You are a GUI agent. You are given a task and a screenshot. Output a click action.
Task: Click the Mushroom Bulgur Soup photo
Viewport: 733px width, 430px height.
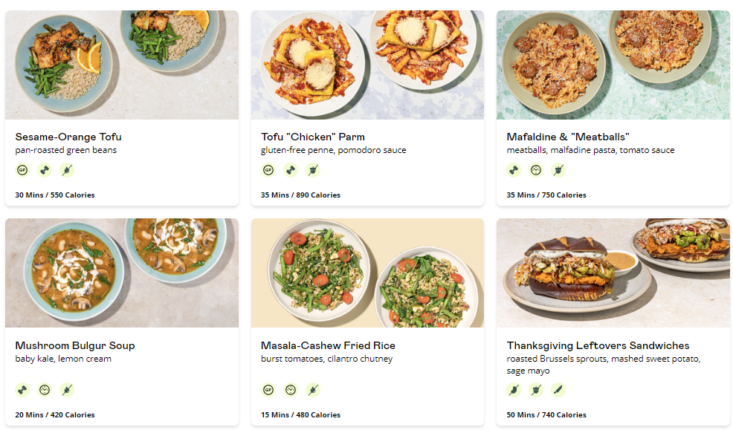pos(122,273)
